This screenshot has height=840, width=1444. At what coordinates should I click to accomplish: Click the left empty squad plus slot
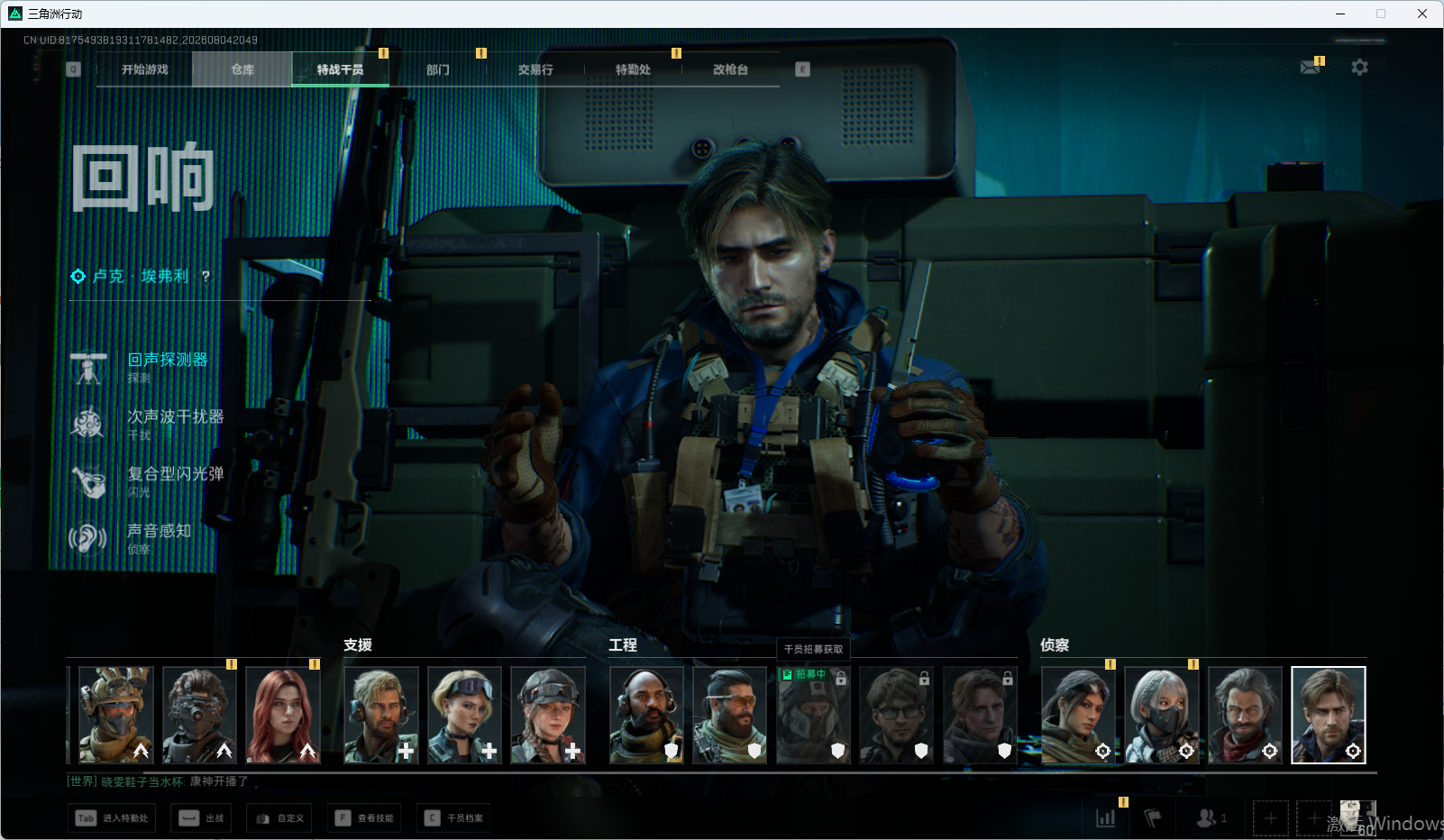(1271, 818)
